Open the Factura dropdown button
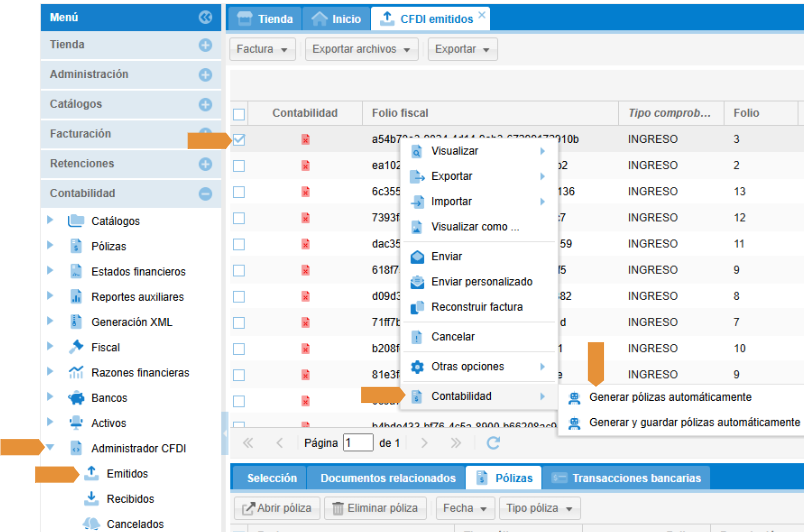This screenshot has width=804, height=532. pos(264,49)
